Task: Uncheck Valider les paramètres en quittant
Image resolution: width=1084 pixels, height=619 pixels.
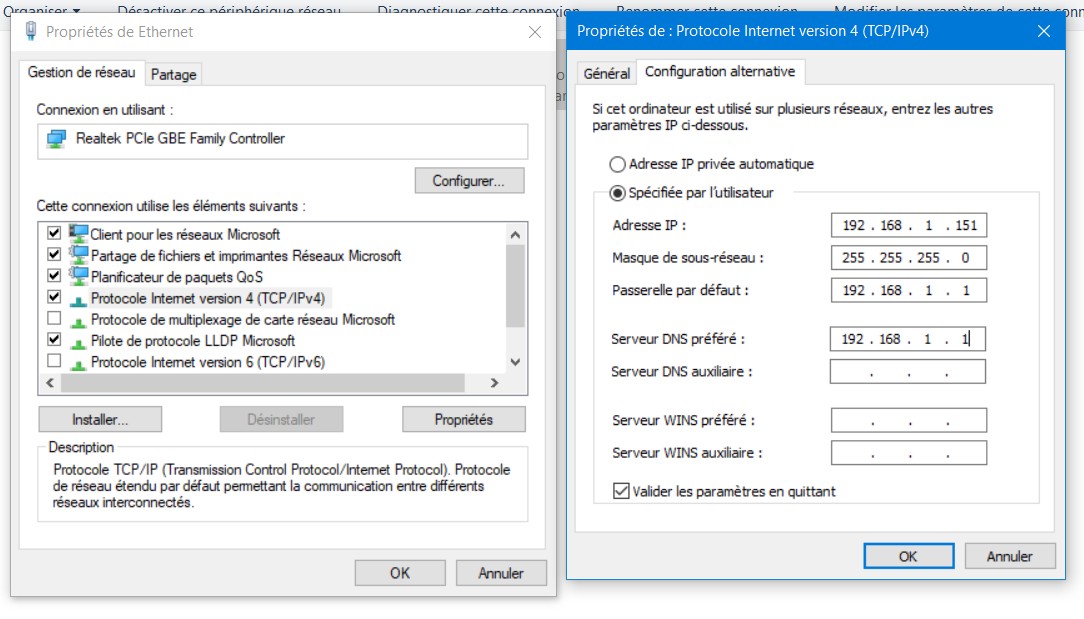Action: point(621,491)
